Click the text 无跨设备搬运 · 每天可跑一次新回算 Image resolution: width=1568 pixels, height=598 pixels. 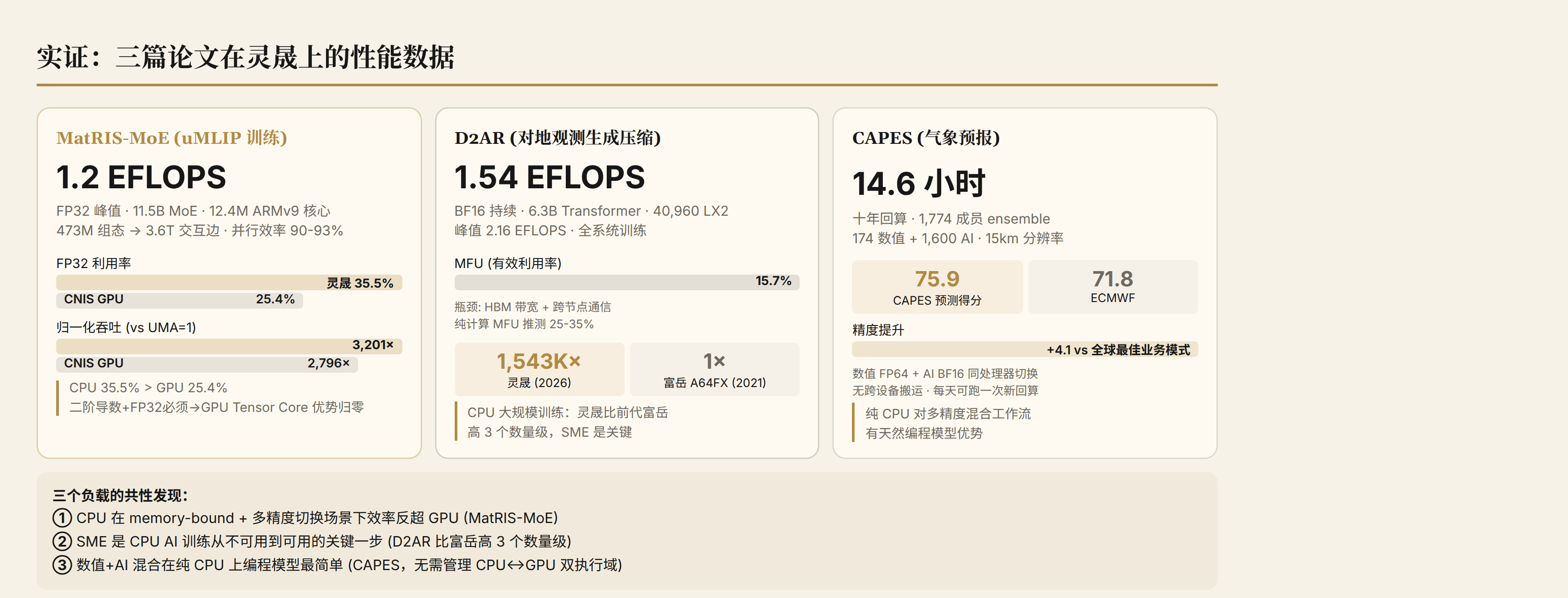(945, 391)
